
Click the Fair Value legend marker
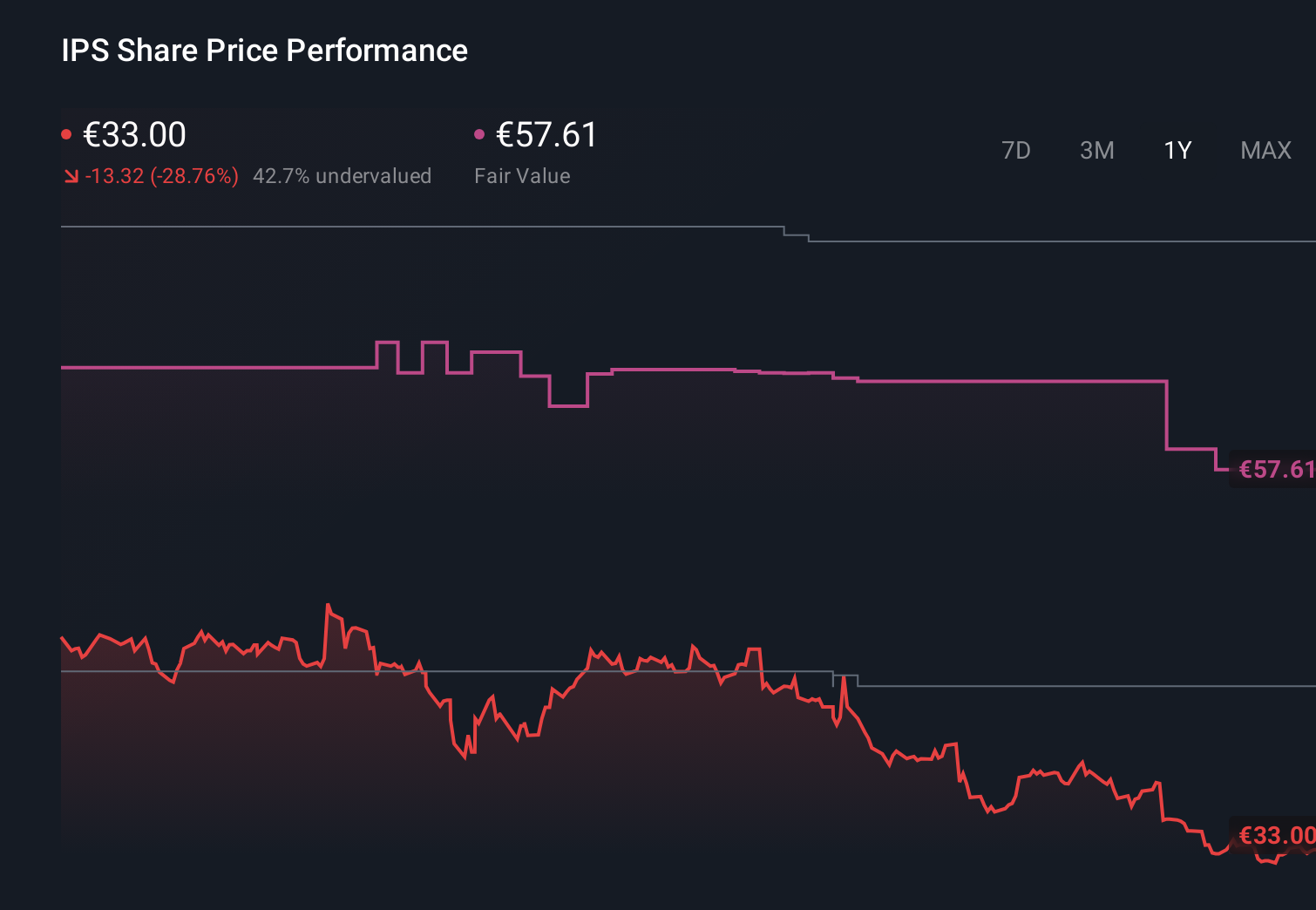pos(479,132)
